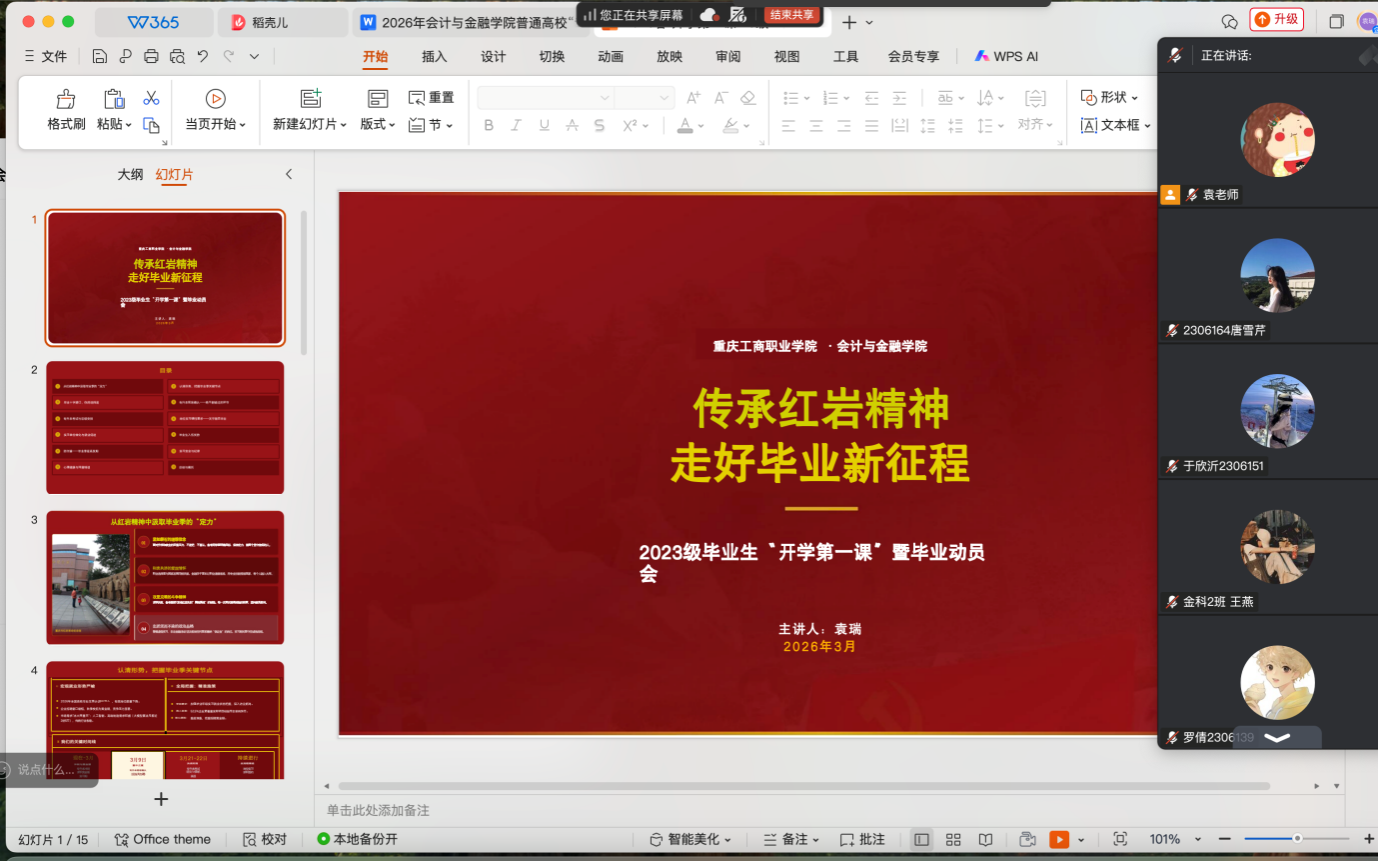Image resolution: width=1378 pixels, height=861 pixels.
Task: Start slideshow from current slide (当页开始) icon
Action: point(215,99)
